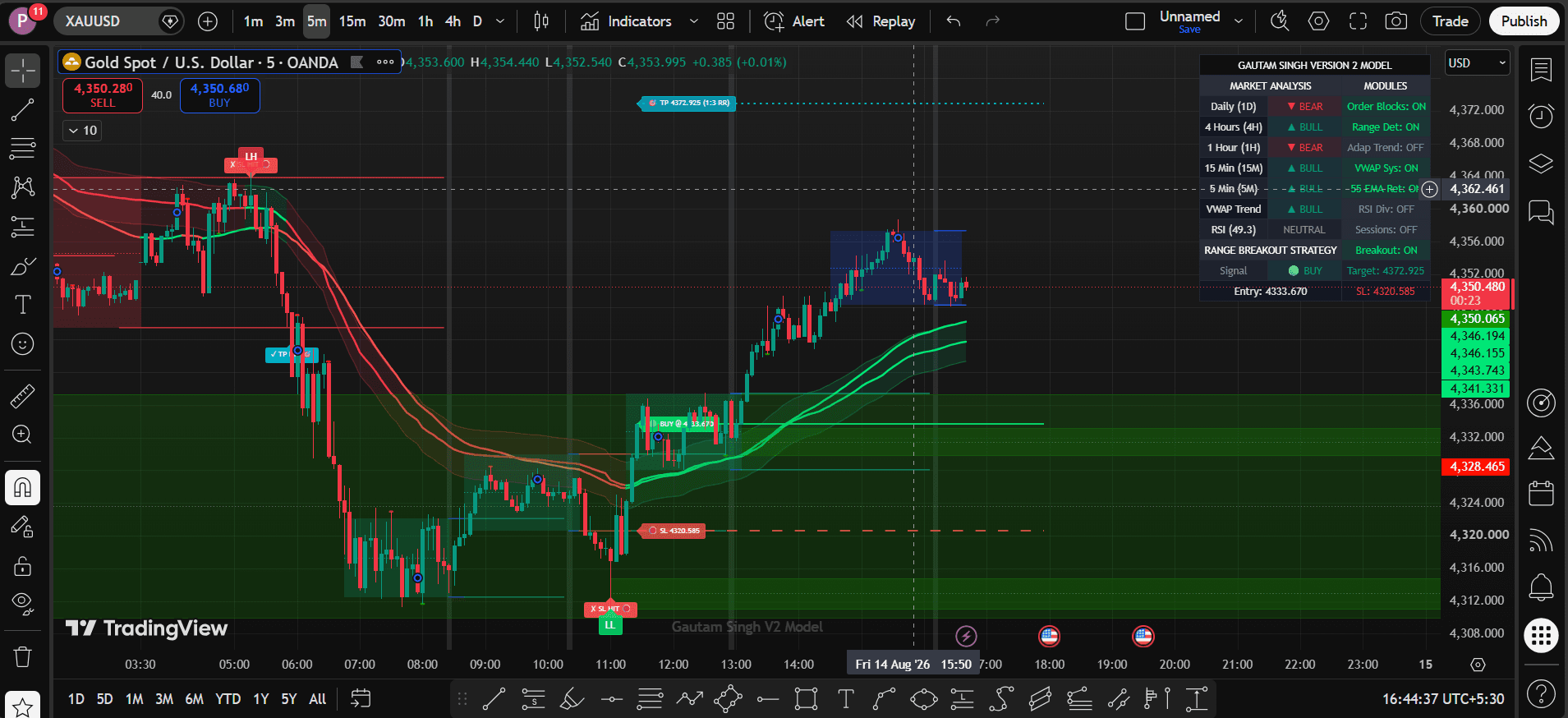Switch to the 15m timeframe
1568x718 pixels.
352,21
